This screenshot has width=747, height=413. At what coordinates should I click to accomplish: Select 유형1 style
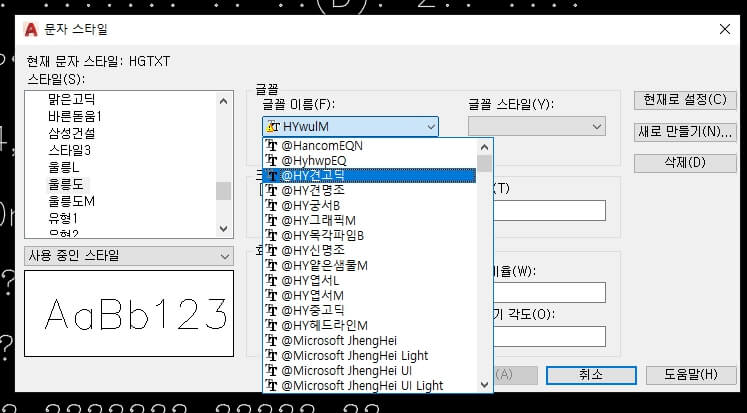click(x=63, y=219)
